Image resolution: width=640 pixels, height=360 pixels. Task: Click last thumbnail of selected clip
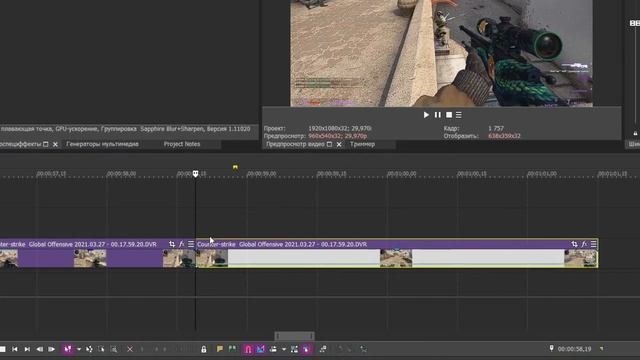point(581,258)
